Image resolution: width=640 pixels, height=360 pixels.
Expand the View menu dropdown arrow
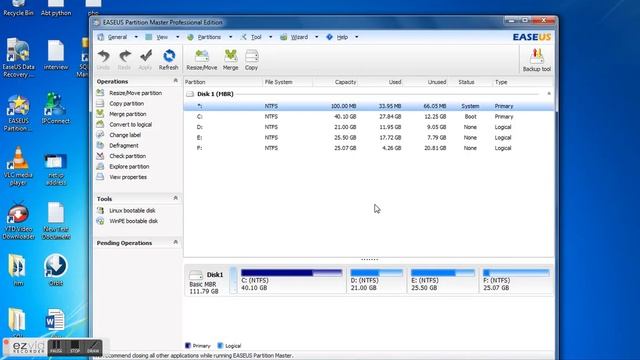(178, 37)
